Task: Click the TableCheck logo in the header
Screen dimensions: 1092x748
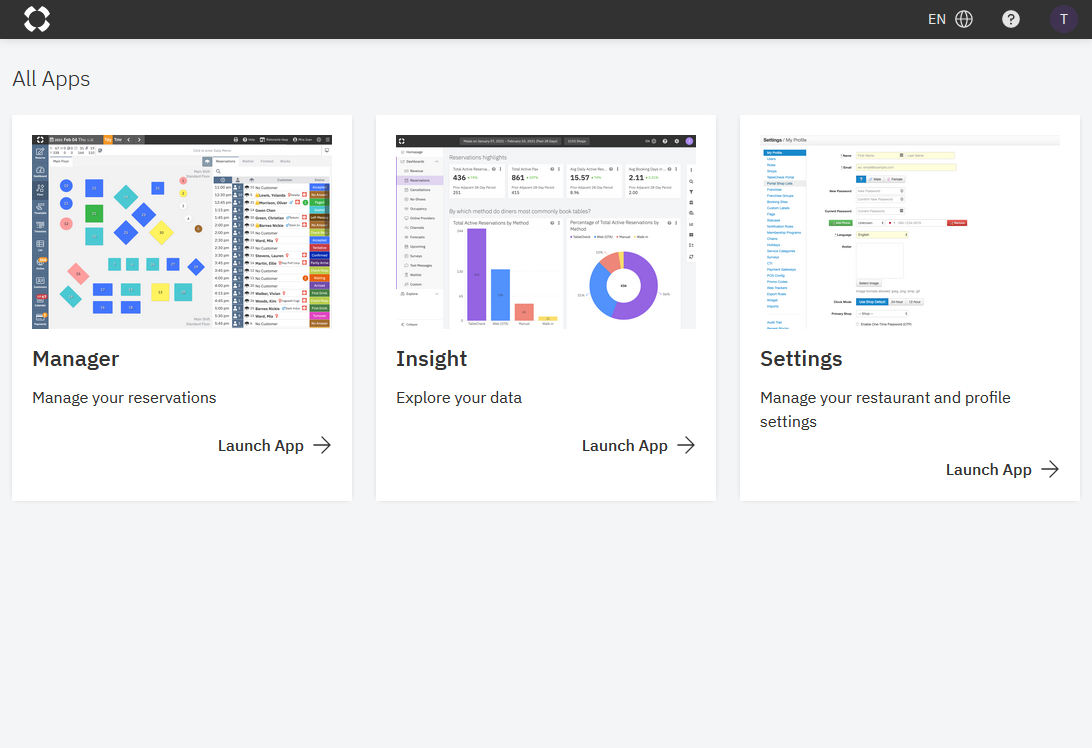Action: pyautogui.click(x=37, y=19)
